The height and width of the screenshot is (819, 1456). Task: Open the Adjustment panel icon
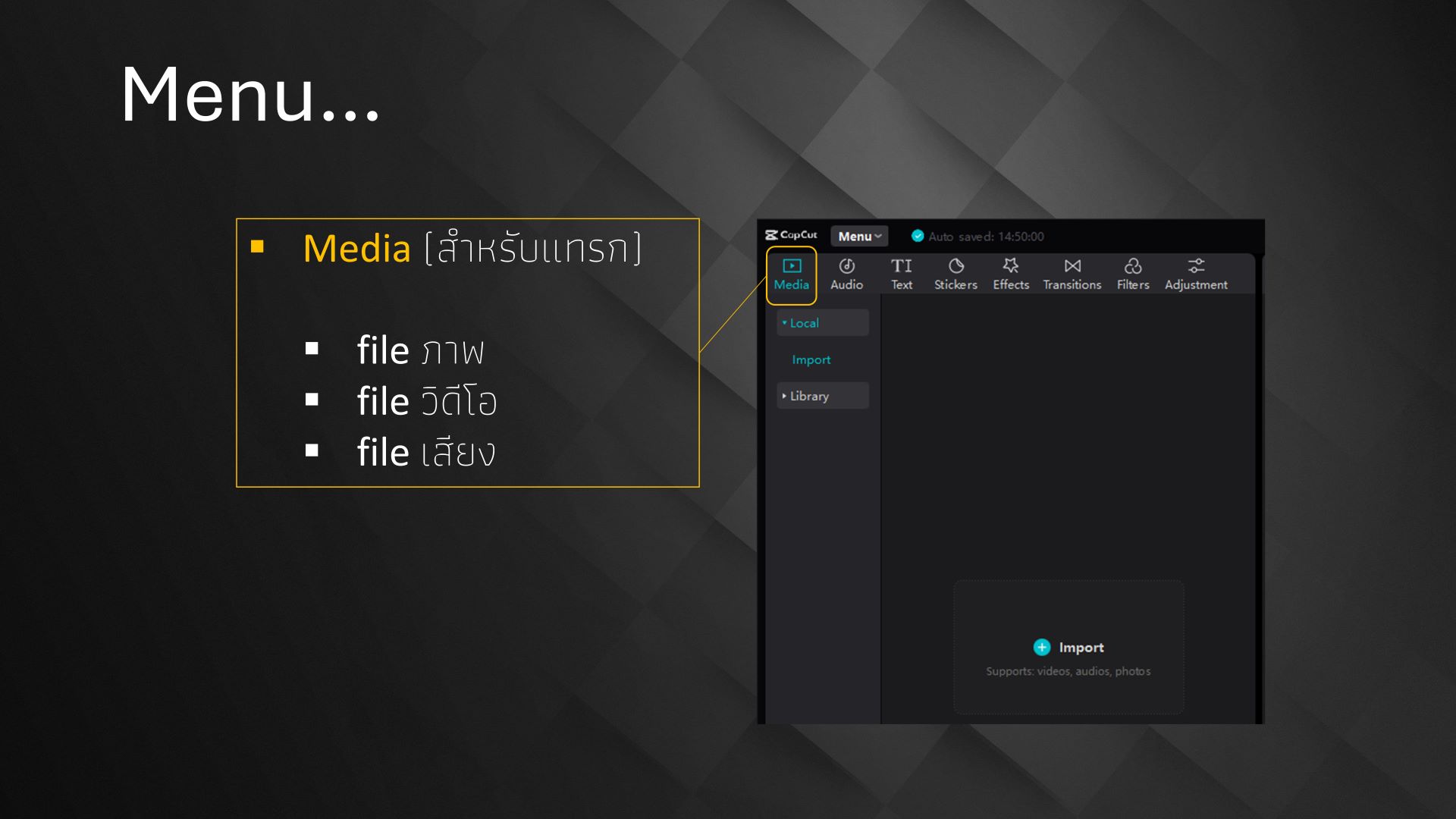1195,266
